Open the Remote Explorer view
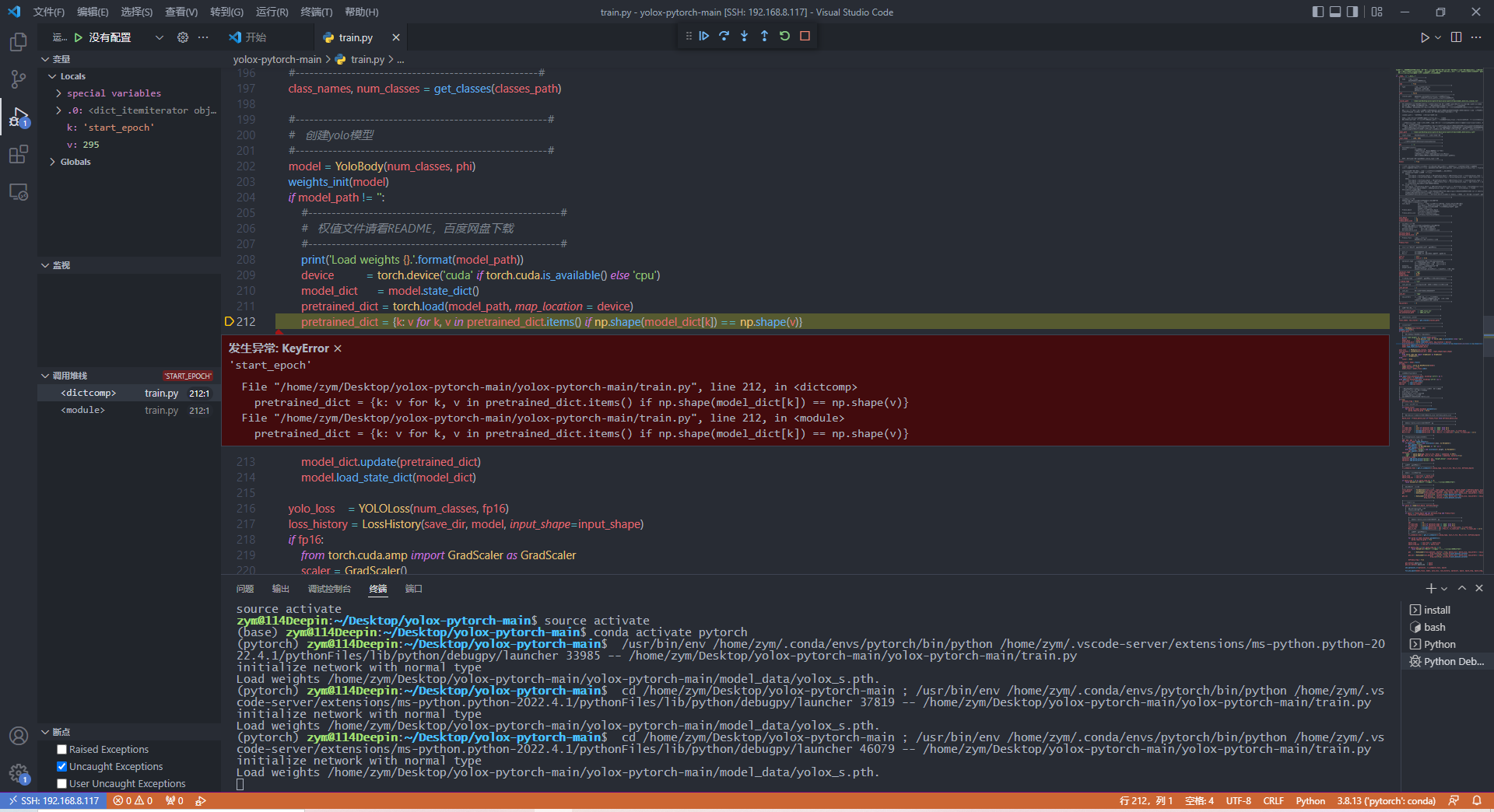 point(19,191)
